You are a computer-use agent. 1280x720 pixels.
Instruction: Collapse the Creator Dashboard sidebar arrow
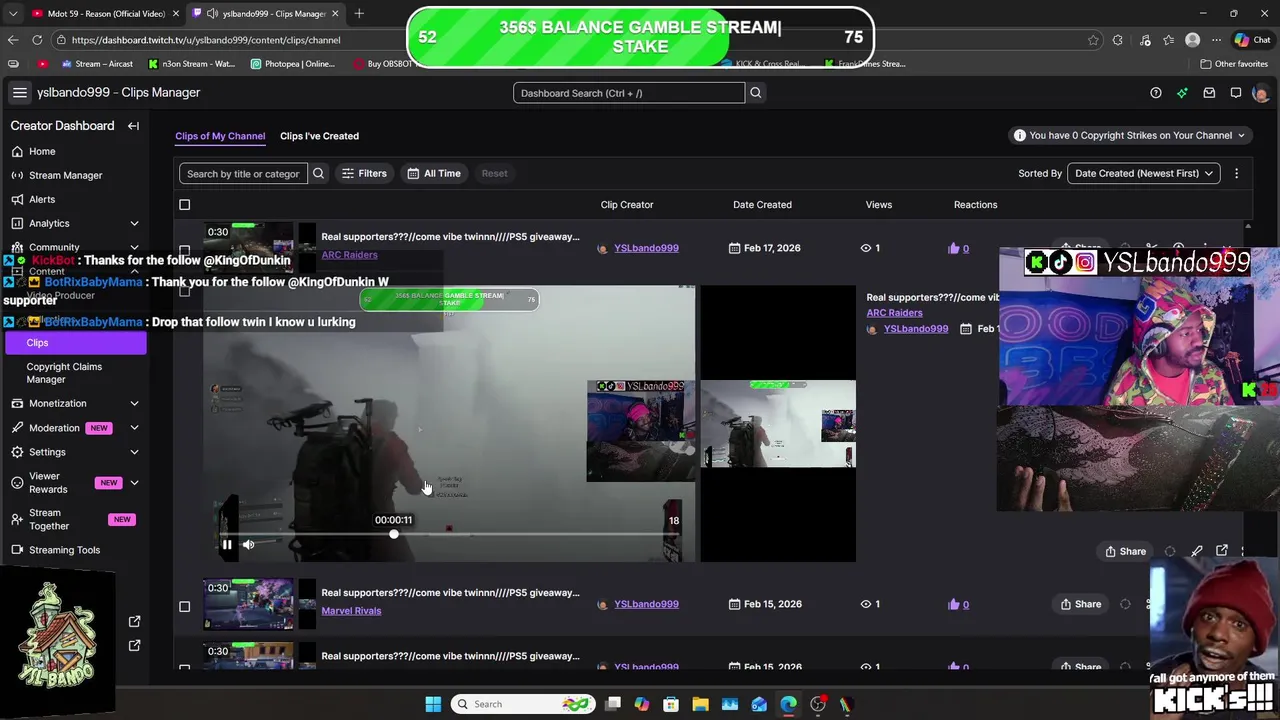click(x=133, y=126)
